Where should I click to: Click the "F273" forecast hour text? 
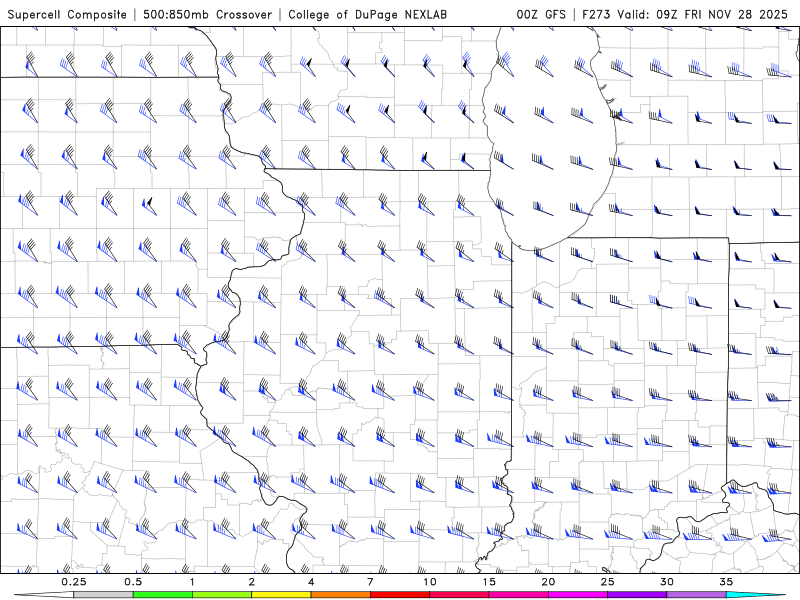[x=596, y=14]
